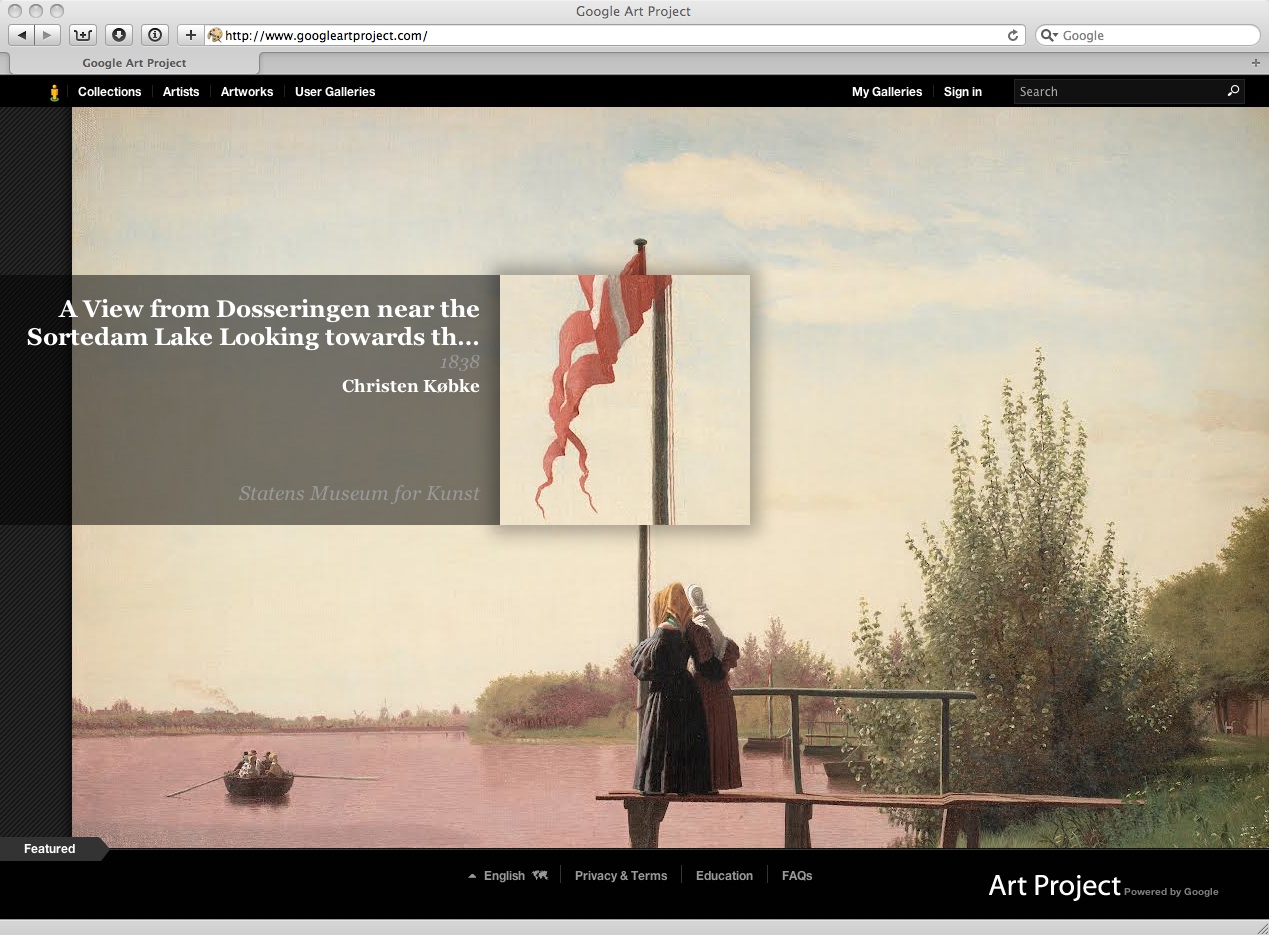Viewport: 1269px width, 935px height.
Task: Click the world map icon beside English
Action: point(540,875)
